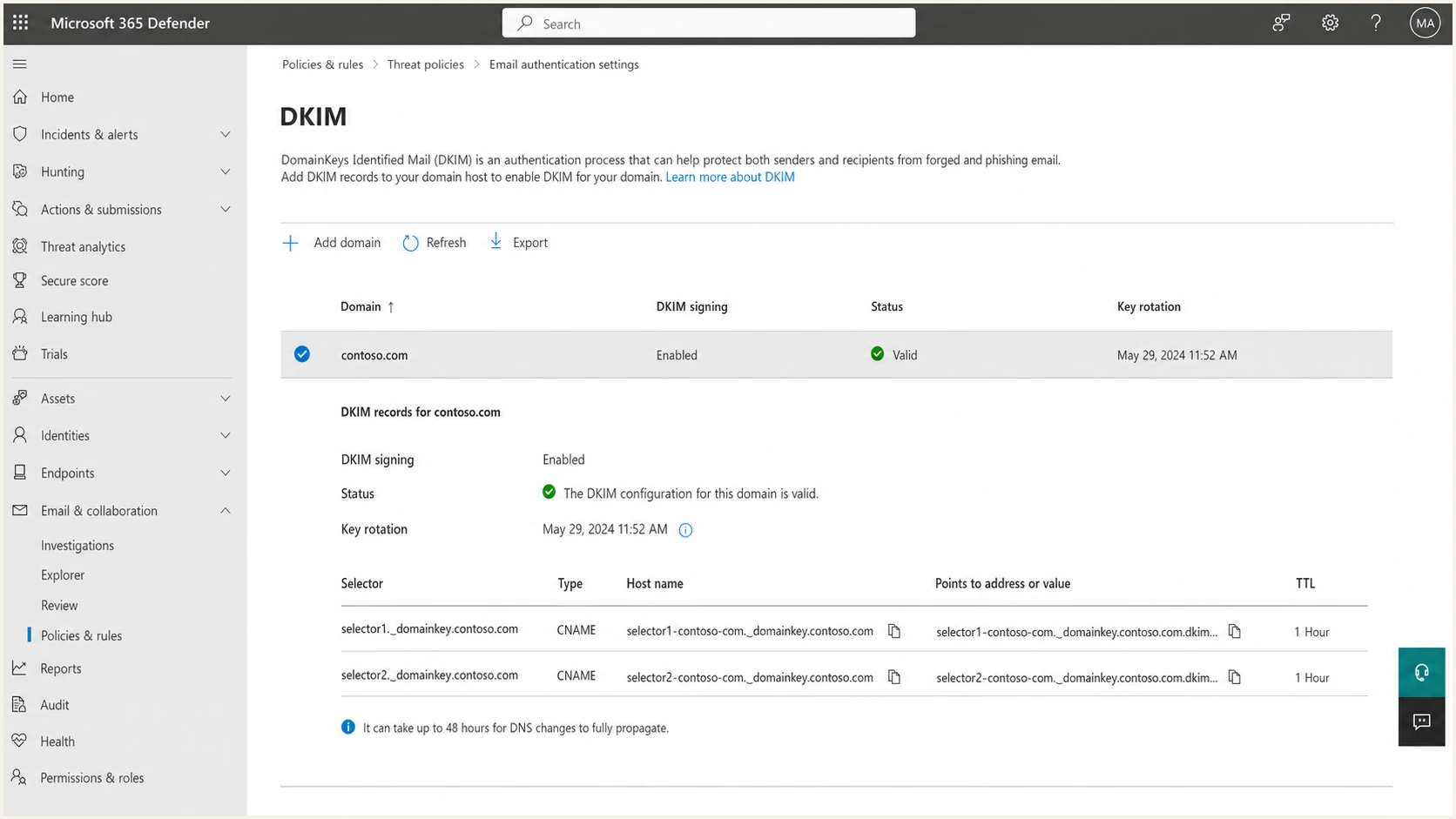Click the Threat analytics icon
The width and height of the screenshot is (1456, 819).
20,246
